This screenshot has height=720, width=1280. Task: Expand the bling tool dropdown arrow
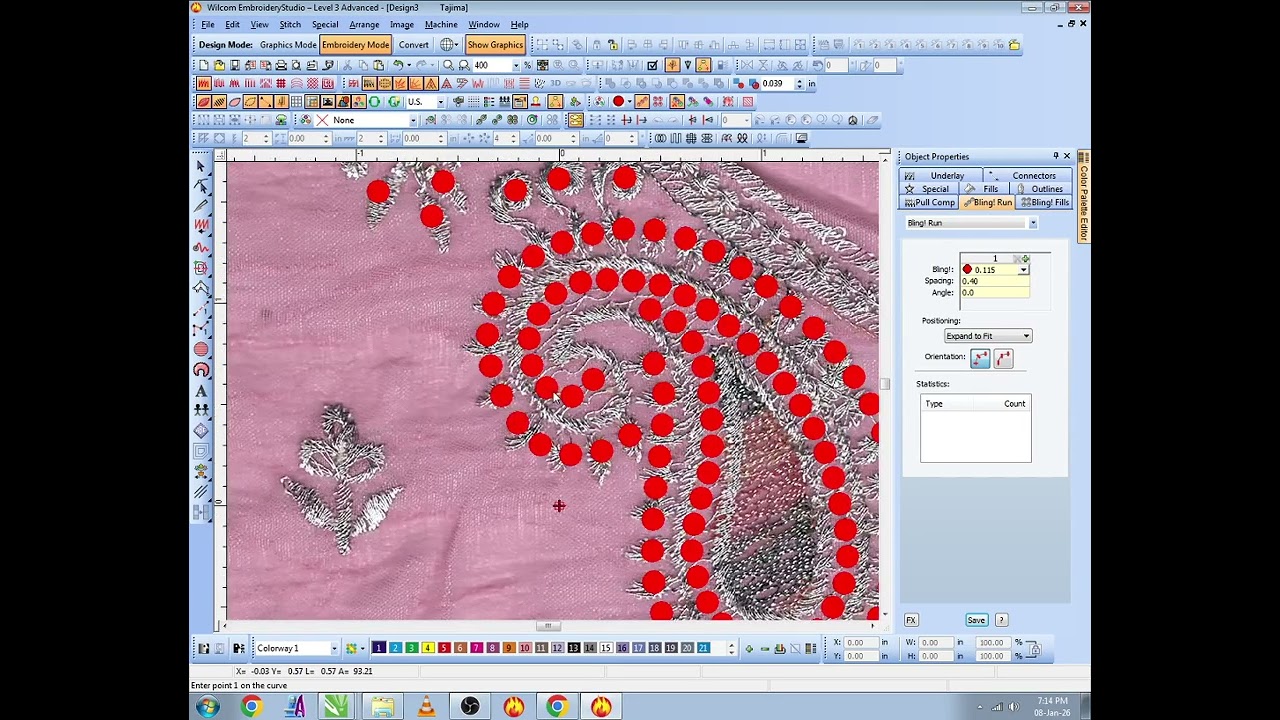[629, 102]
